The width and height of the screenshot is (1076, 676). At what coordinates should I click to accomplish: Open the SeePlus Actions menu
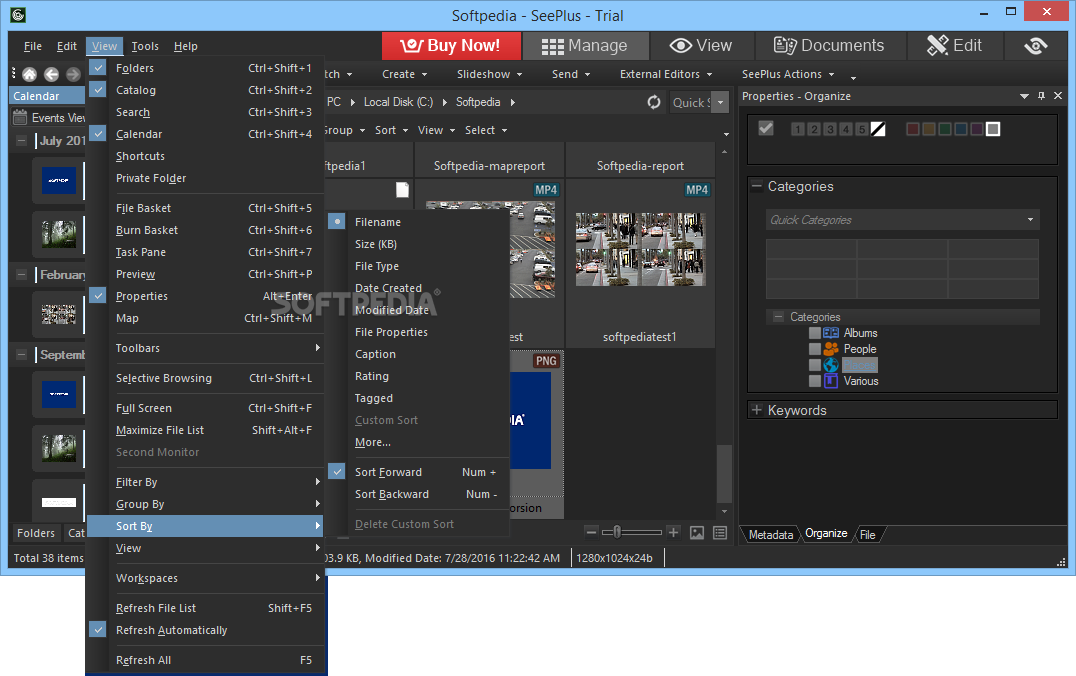tap(787, 74)
